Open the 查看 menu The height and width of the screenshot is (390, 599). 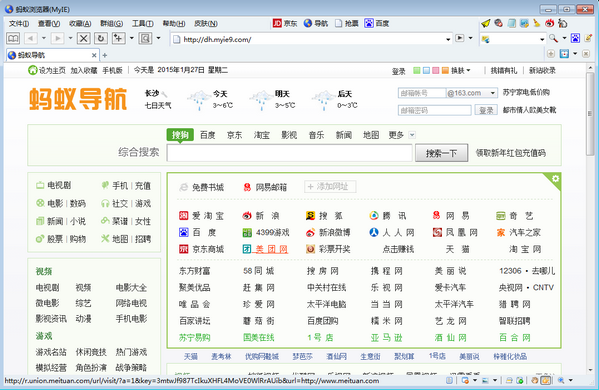tap(49, 23)
